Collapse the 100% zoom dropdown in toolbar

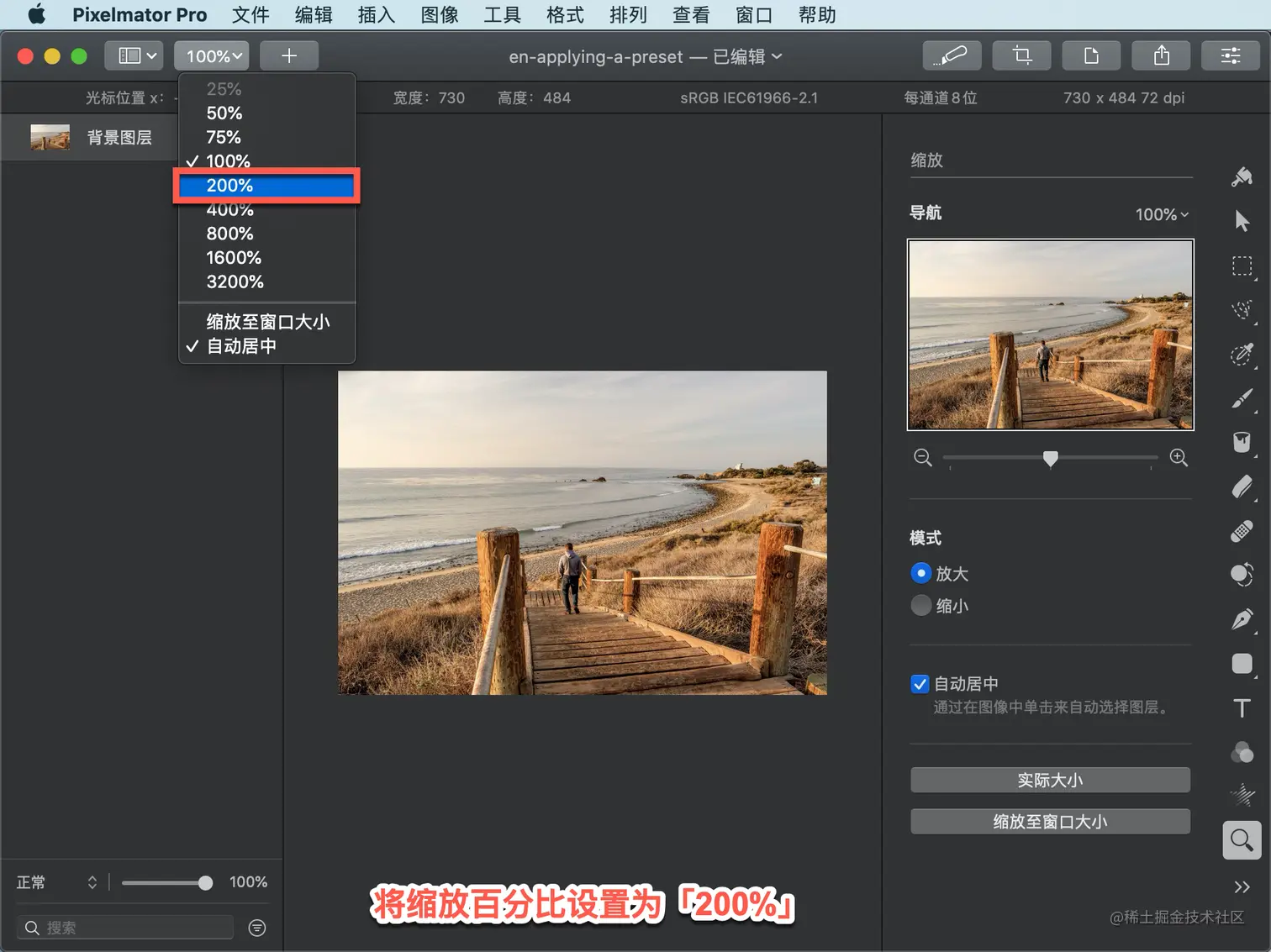(x=212, y=55)
